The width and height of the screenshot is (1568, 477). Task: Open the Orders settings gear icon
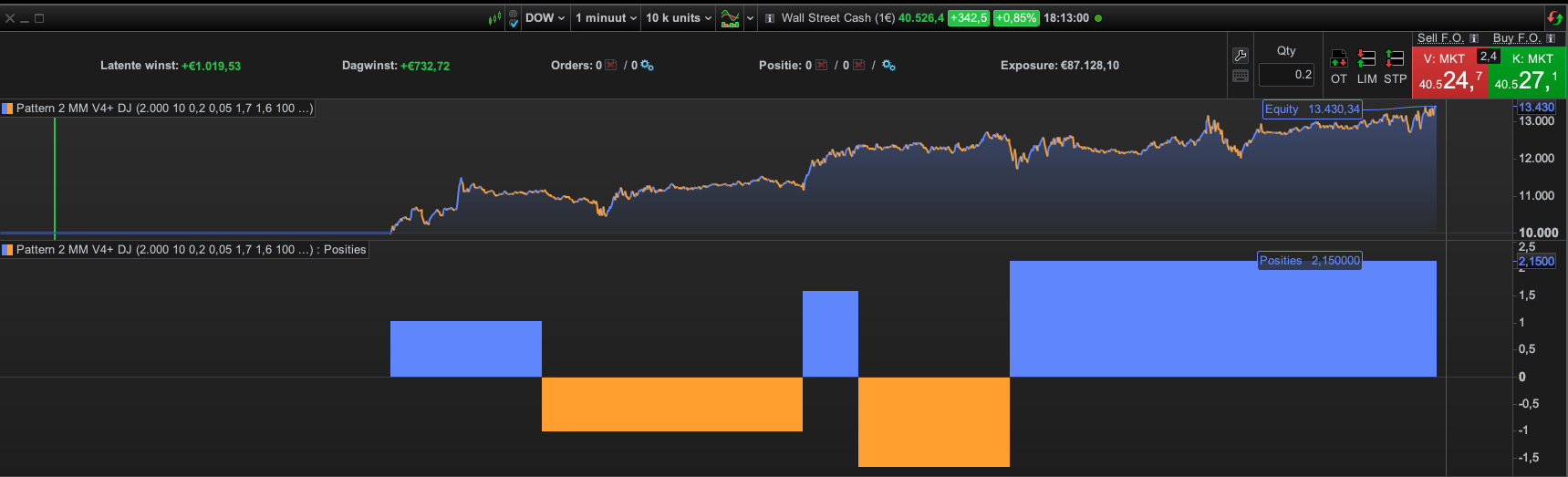coord(647,66)
